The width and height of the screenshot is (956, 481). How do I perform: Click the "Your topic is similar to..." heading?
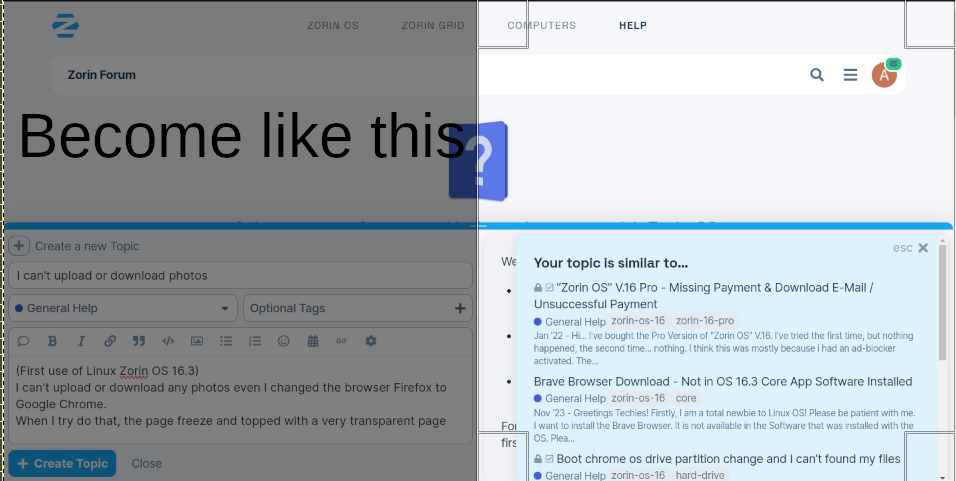click(611, 263)
